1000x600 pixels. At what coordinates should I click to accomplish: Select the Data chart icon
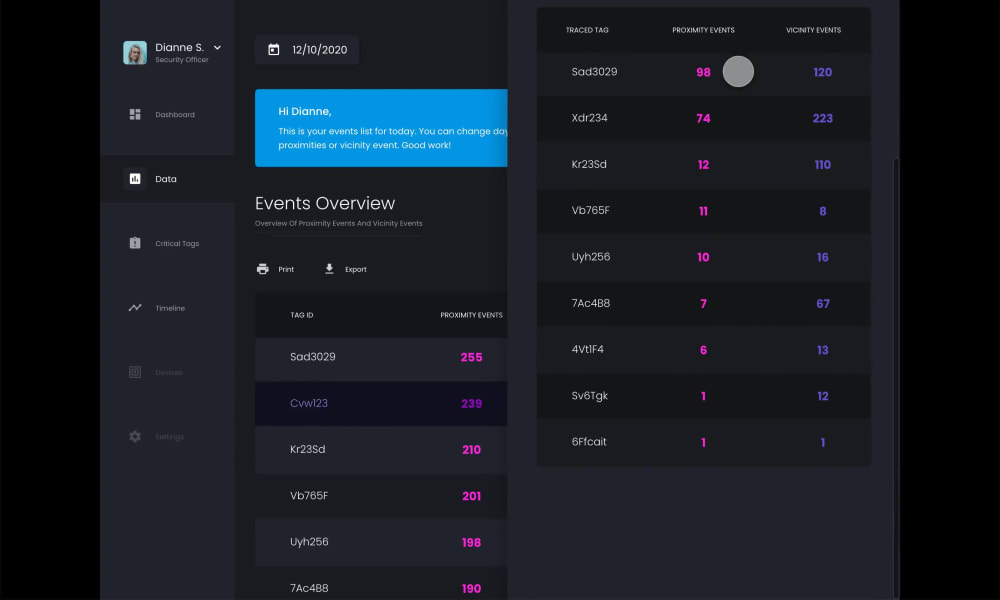coord(135,179)
